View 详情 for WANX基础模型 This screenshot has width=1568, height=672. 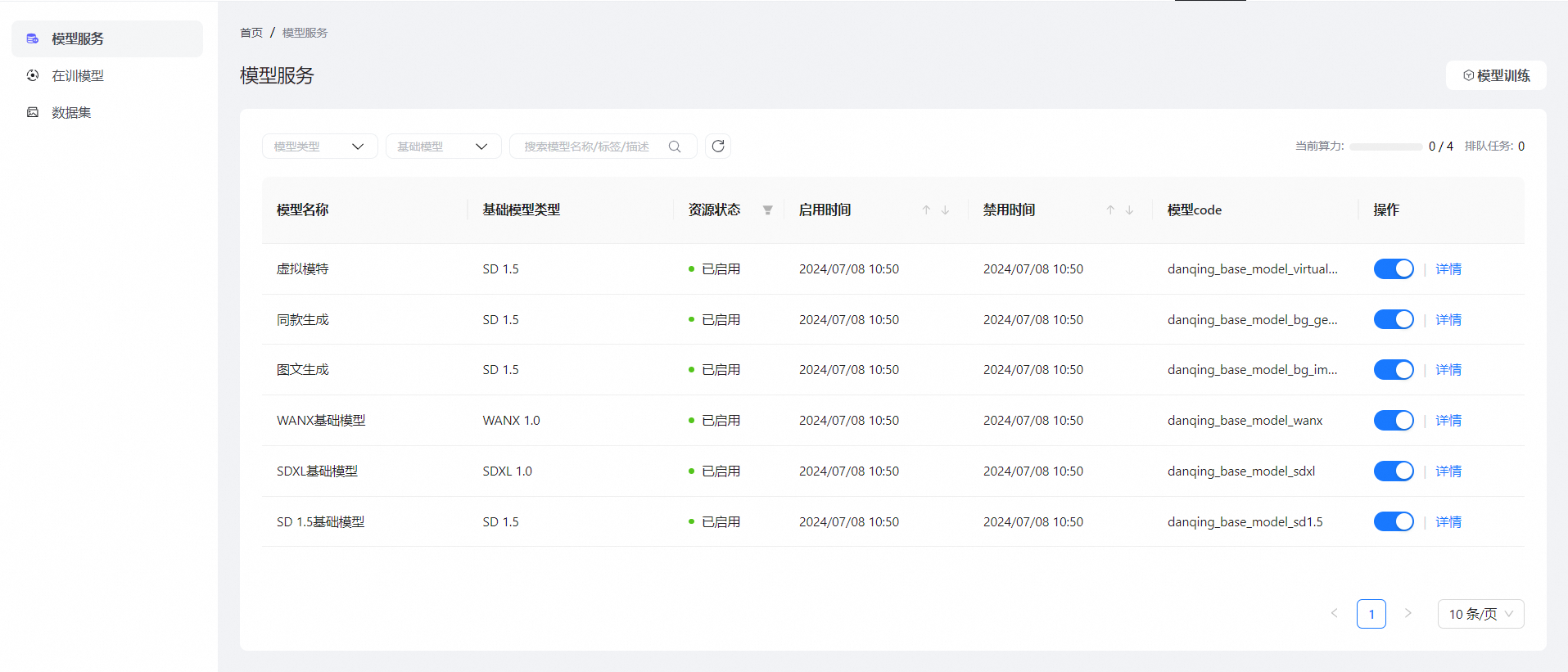(x=1448, y=421)
